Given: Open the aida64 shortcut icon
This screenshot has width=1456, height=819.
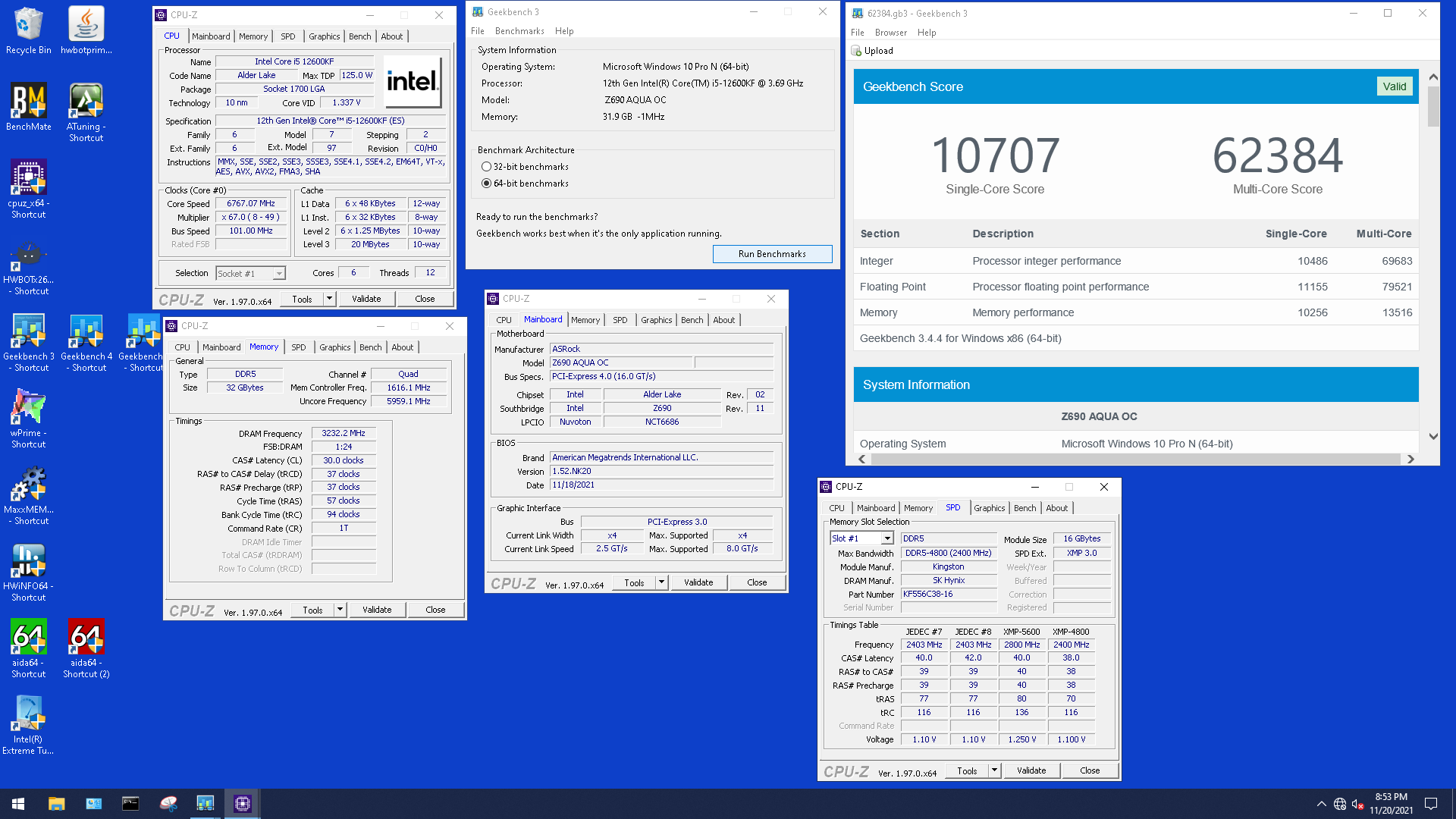Looking at the screenshot, I should click(29, 649).
